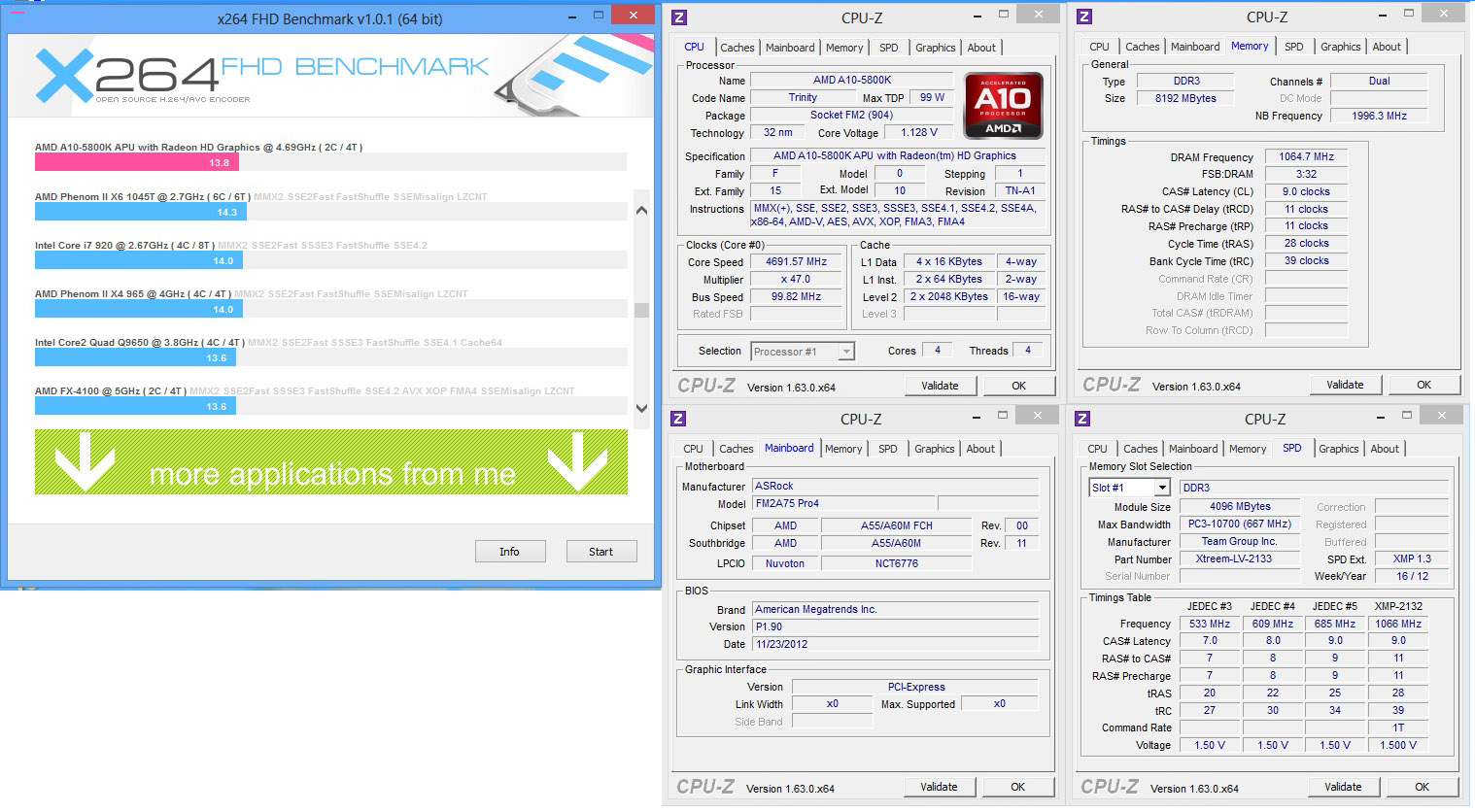Viewport: 1475px width, 812px height.
Task: Start the x264 FHD benchmark
Action: click(x=600, y=552)
